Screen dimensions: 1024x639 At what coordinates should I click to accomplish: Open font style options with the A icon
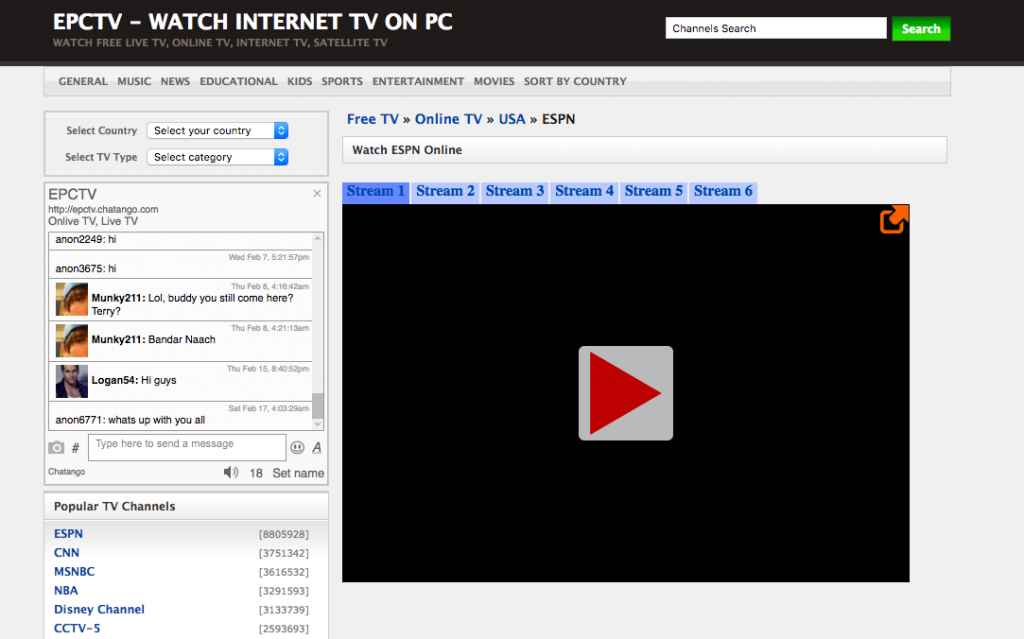pyautogui.click(x=315, y=447)
